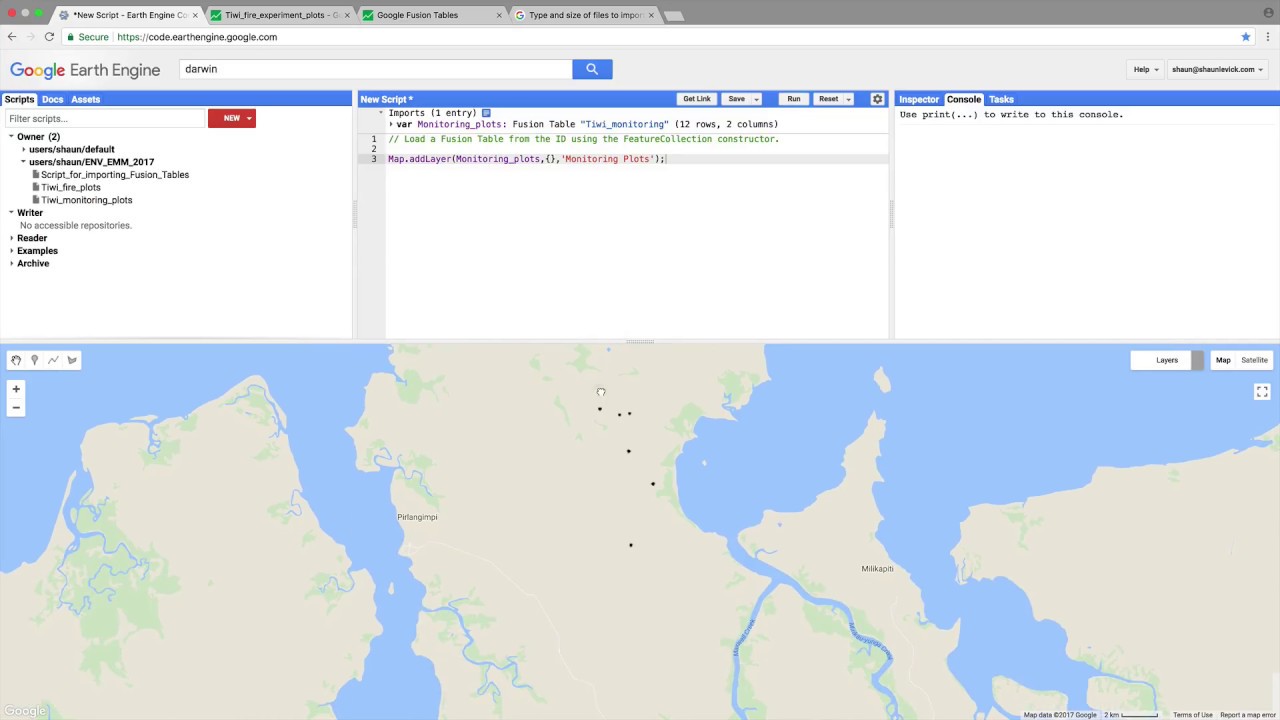This screenshot has height=720, width=1280.
Task: Switch to the Inspector tab
Action: [x=919, y=99]
